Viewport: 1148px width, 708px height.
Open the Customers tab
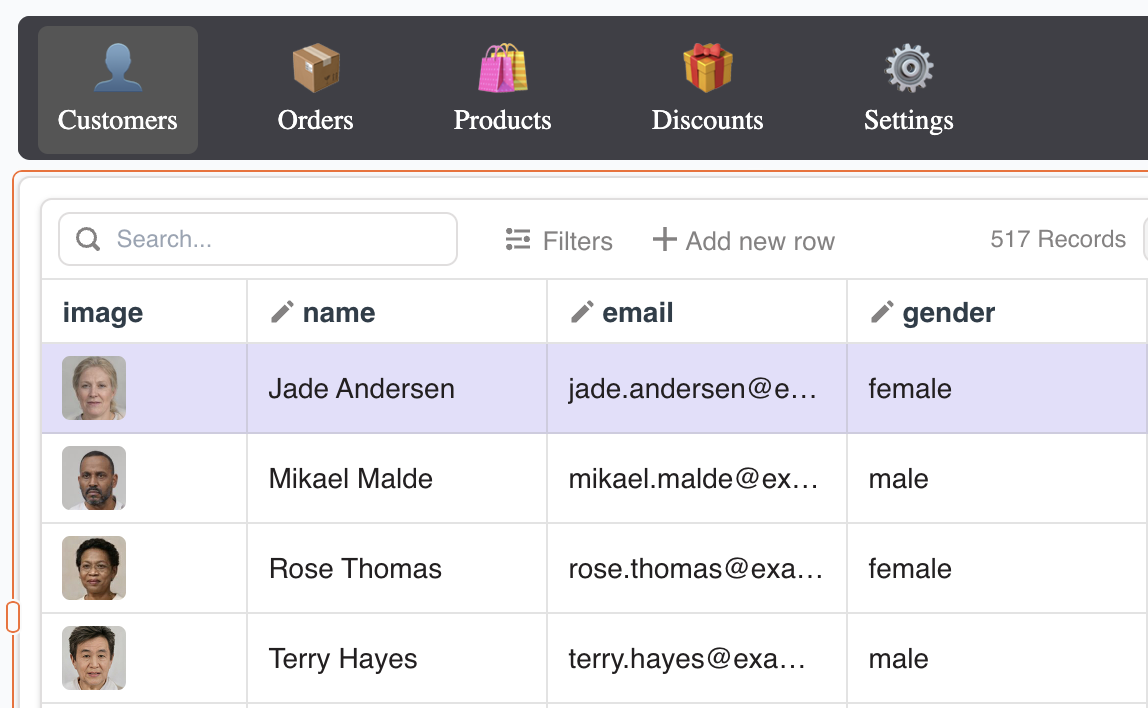117,91
